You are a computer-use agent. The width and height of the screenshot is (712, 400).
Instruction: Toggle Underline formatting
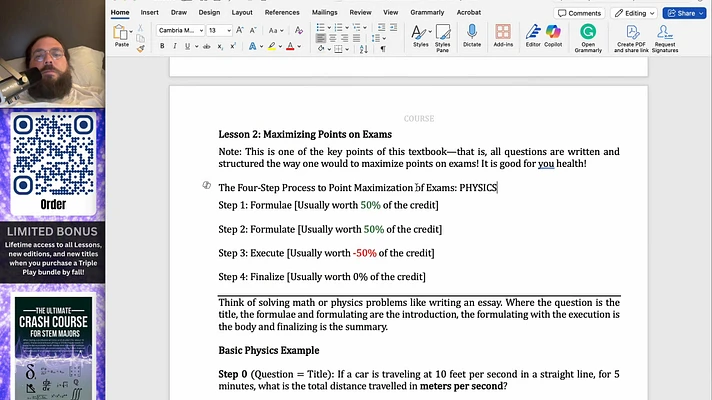click(x=187, y=46)
